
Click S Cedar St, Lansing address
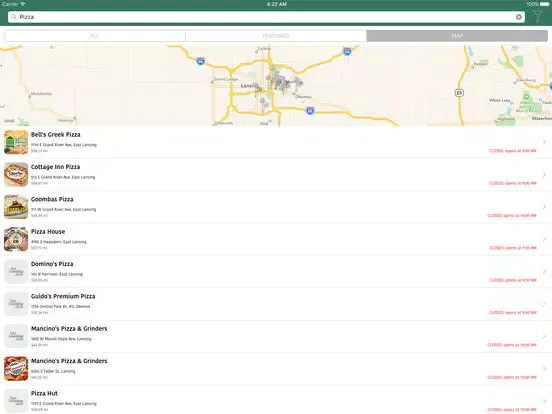53,371
